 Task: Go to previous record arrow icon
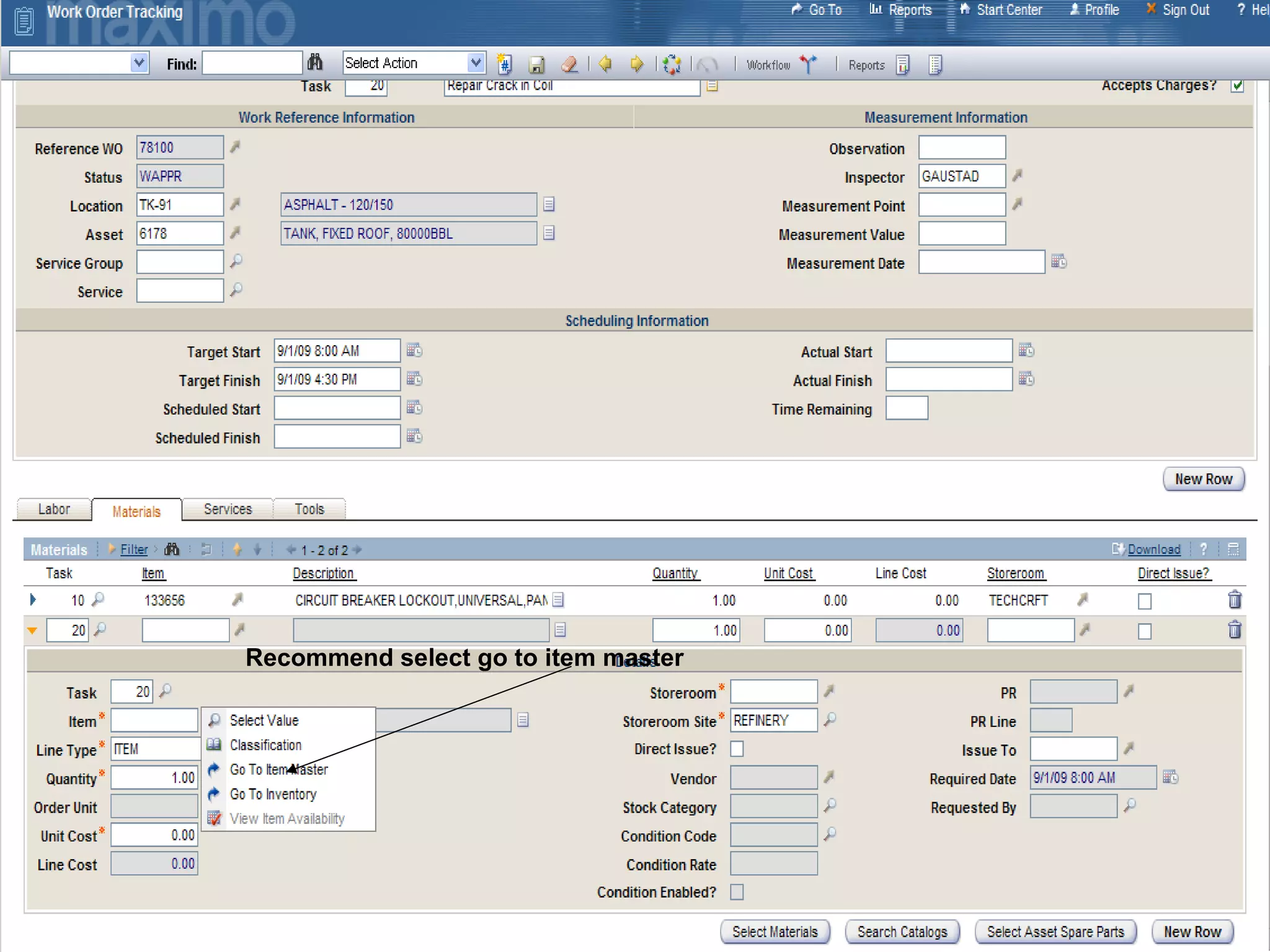605,64
